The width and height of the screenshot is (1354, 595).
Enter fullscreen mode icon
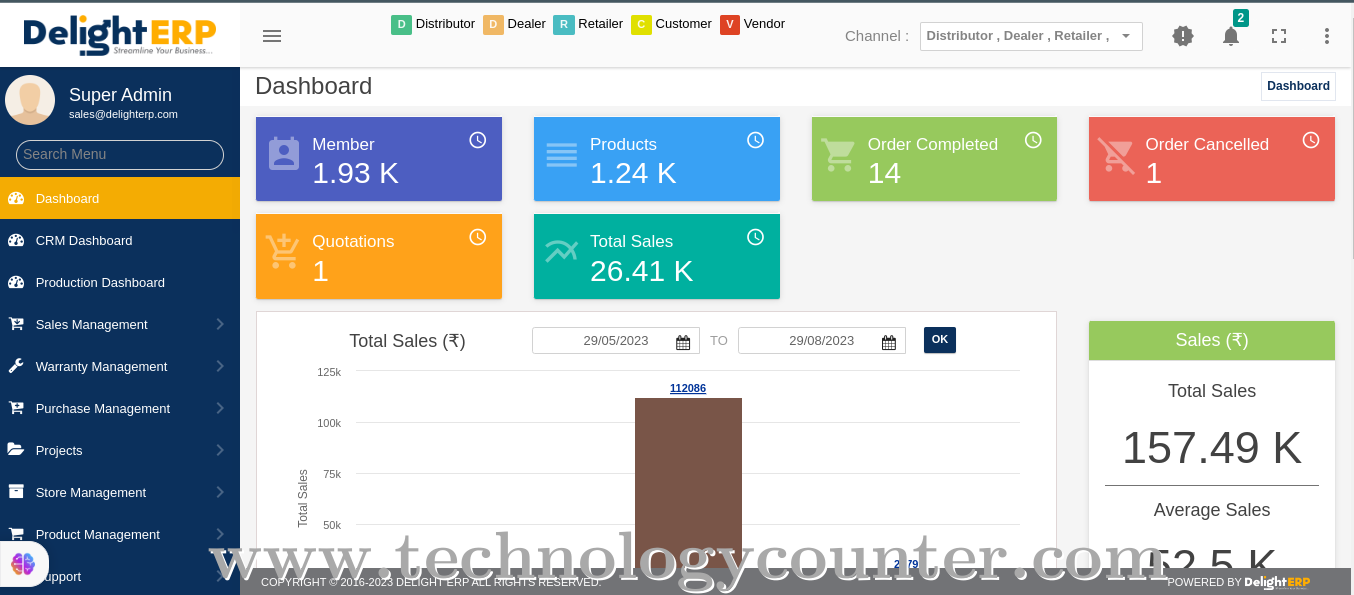pyautogui.click(x=1279, y=36)
